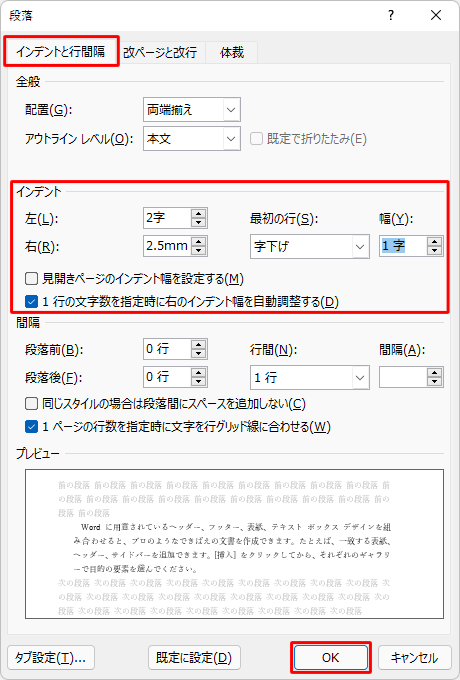This screenshot has width=460, height=680.
Task: Confirm with the OK button
Action: tap(331, 658)
